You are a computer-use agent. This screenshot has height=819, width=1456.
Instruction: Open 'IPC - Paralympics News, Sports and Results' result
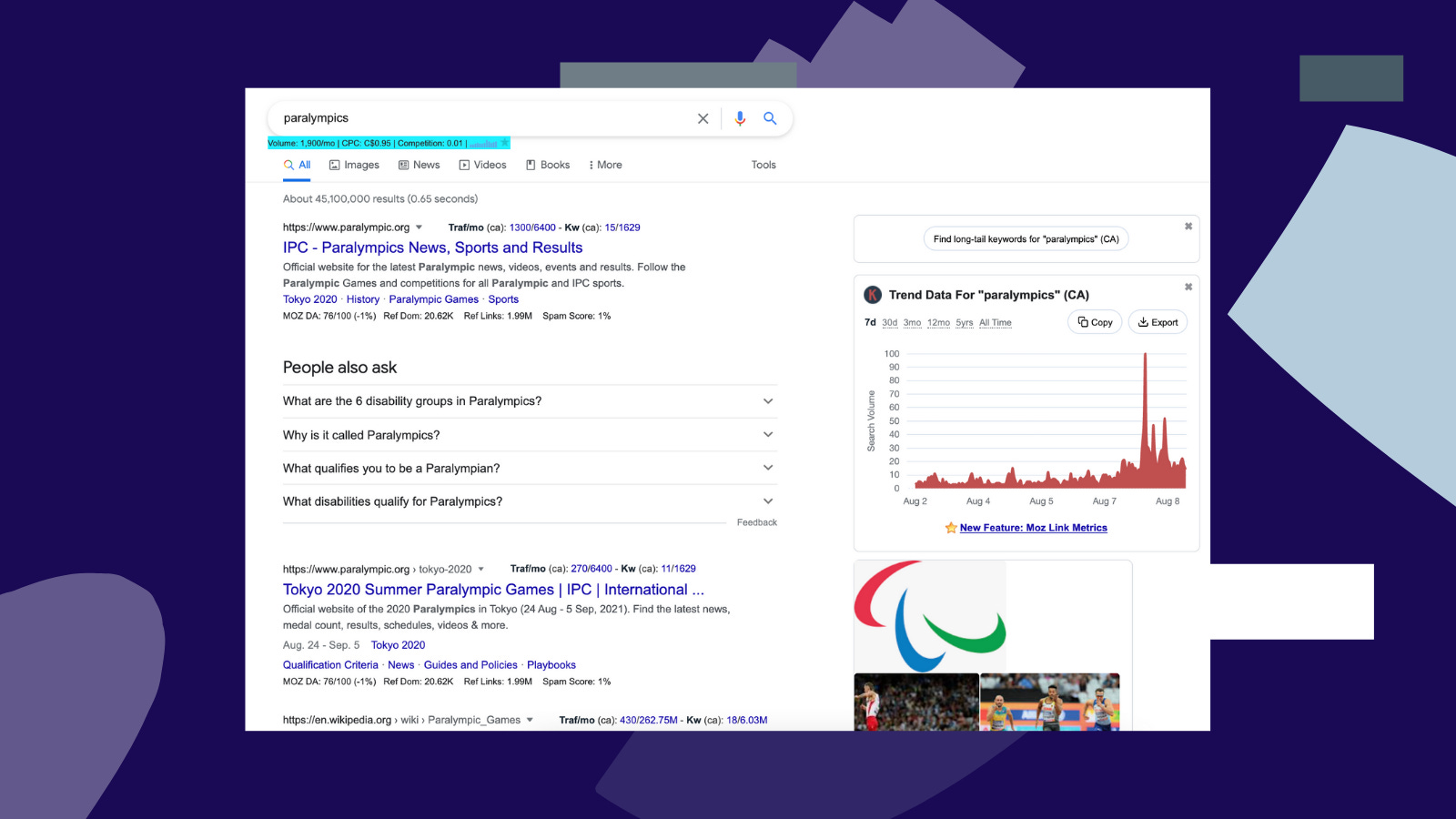click(432, 248)
